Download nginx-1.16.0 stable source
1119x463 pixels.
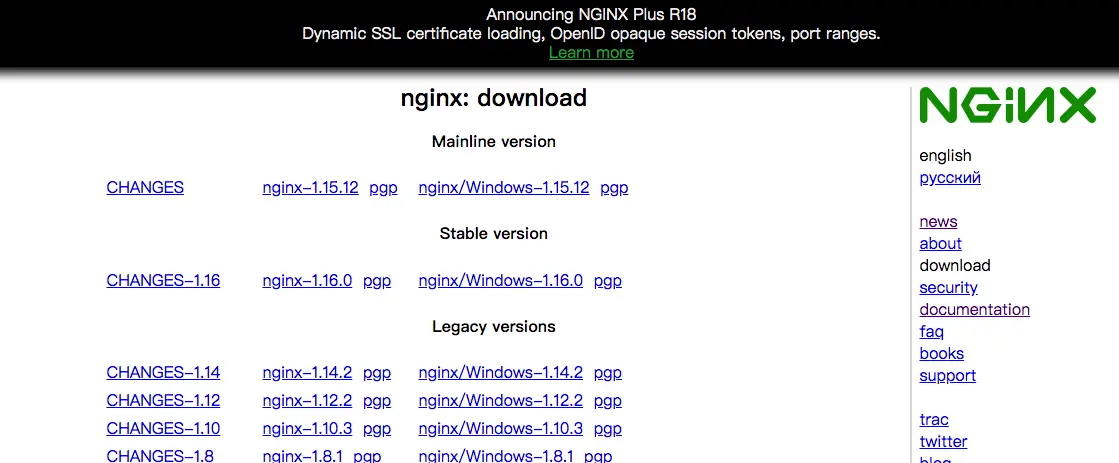(307, 280)
